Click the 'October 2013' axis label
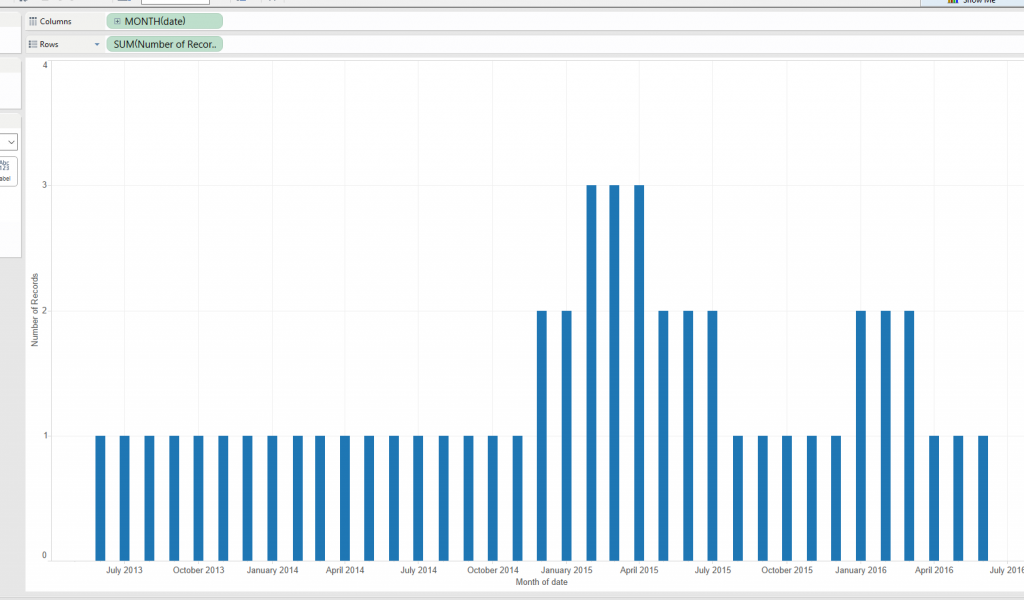The width and height of the screenshot is (1024, 600). [x=199, y=570]
